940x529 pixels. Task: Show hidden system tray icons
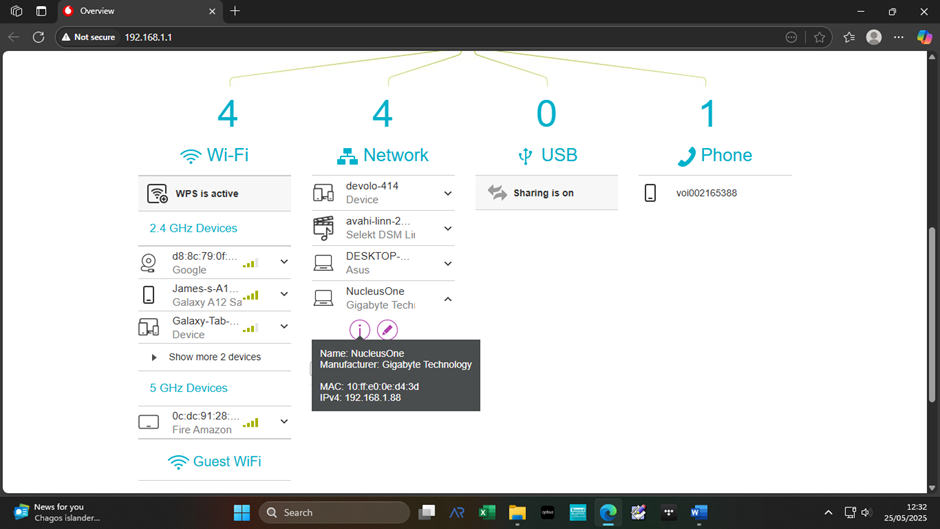(828, 513)
